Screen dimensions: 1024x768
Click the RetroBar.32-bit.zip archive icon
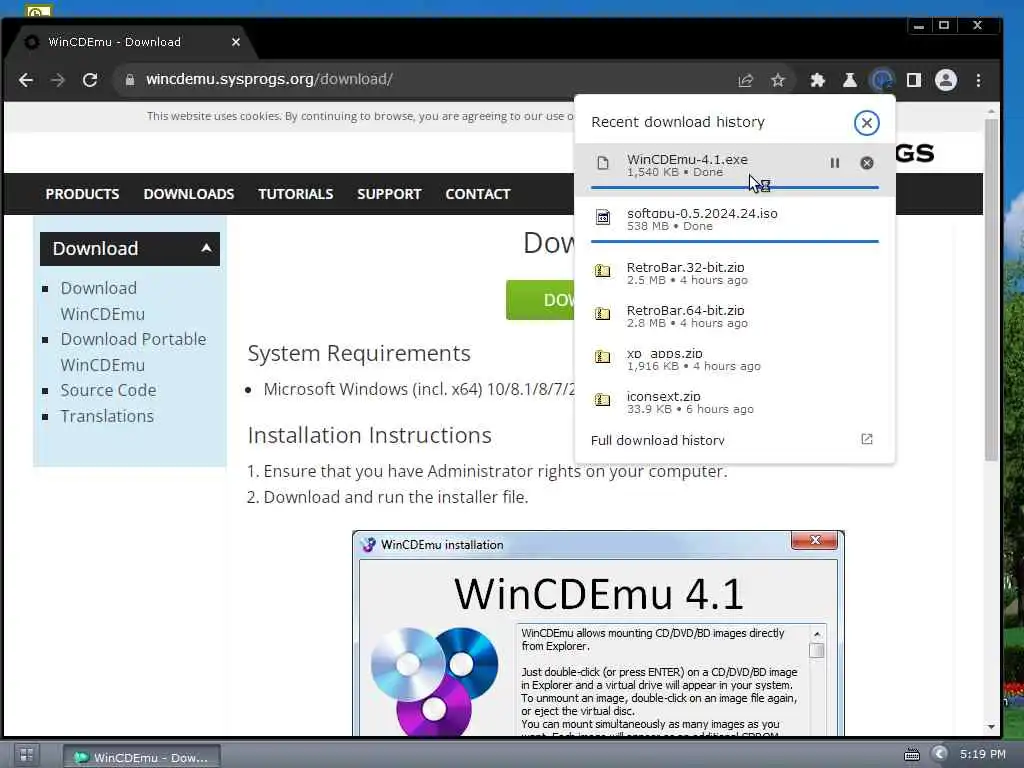click(x=602, y=270)
